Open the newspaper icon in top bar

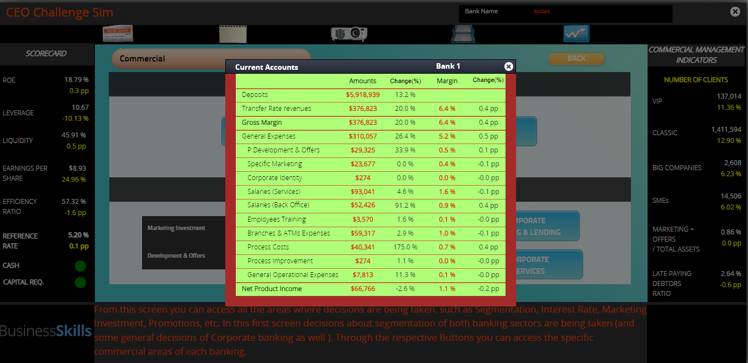click(x=118, y=33)
